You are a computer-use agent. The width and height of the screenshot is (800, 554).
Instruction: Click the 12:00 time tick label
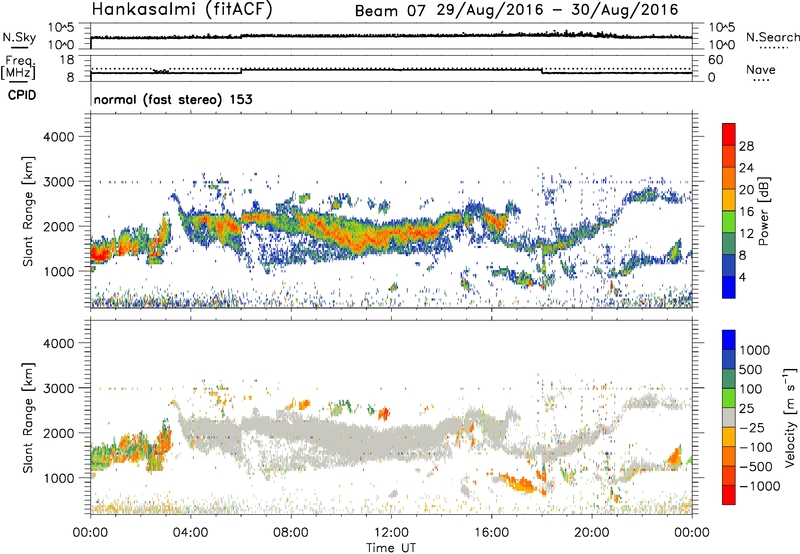(391, 533)
